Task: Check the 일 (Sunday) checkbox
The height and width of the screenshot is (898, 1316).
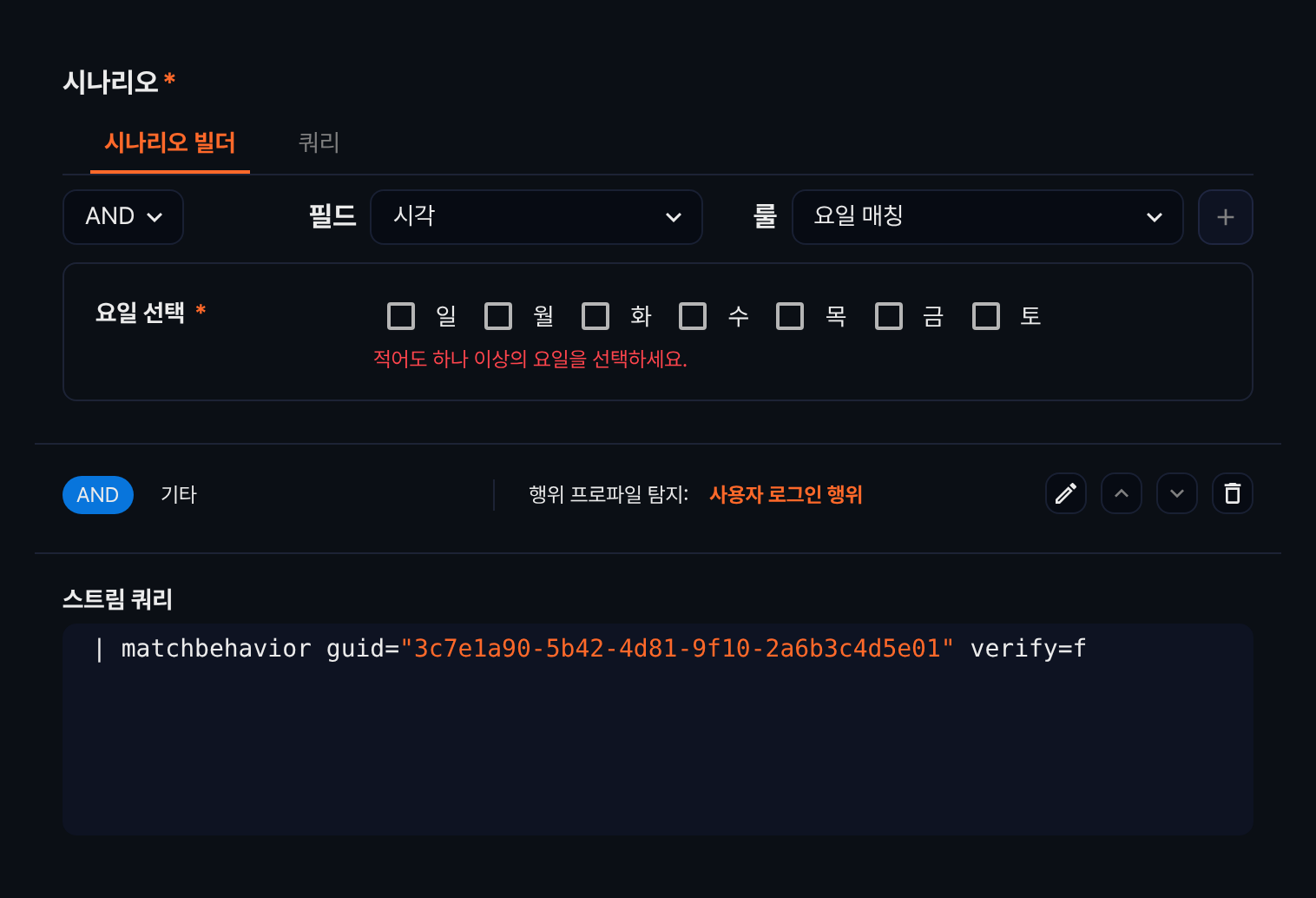Action: pyautogui.click(x=401, y=316)
